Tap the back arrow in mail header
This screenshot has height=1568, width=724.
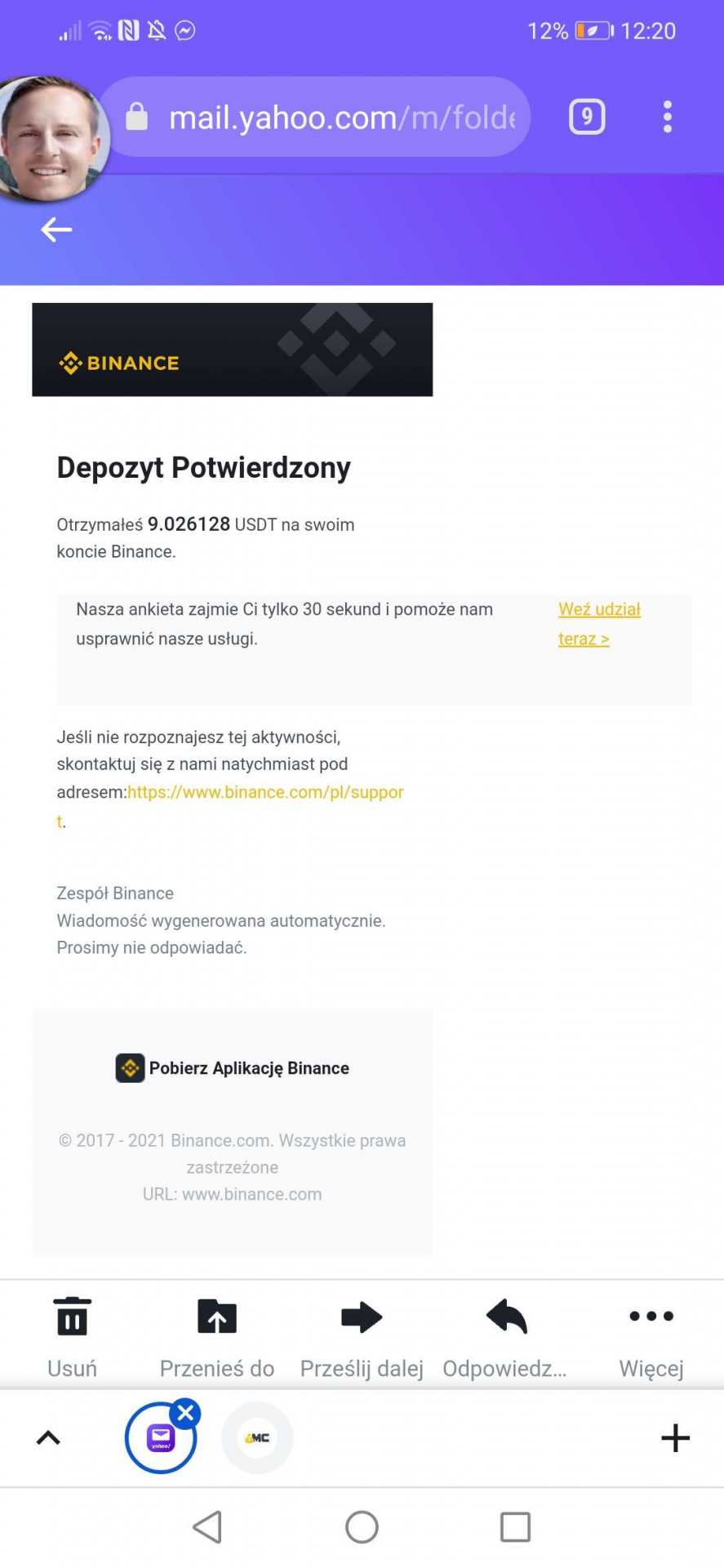(56, 229)
